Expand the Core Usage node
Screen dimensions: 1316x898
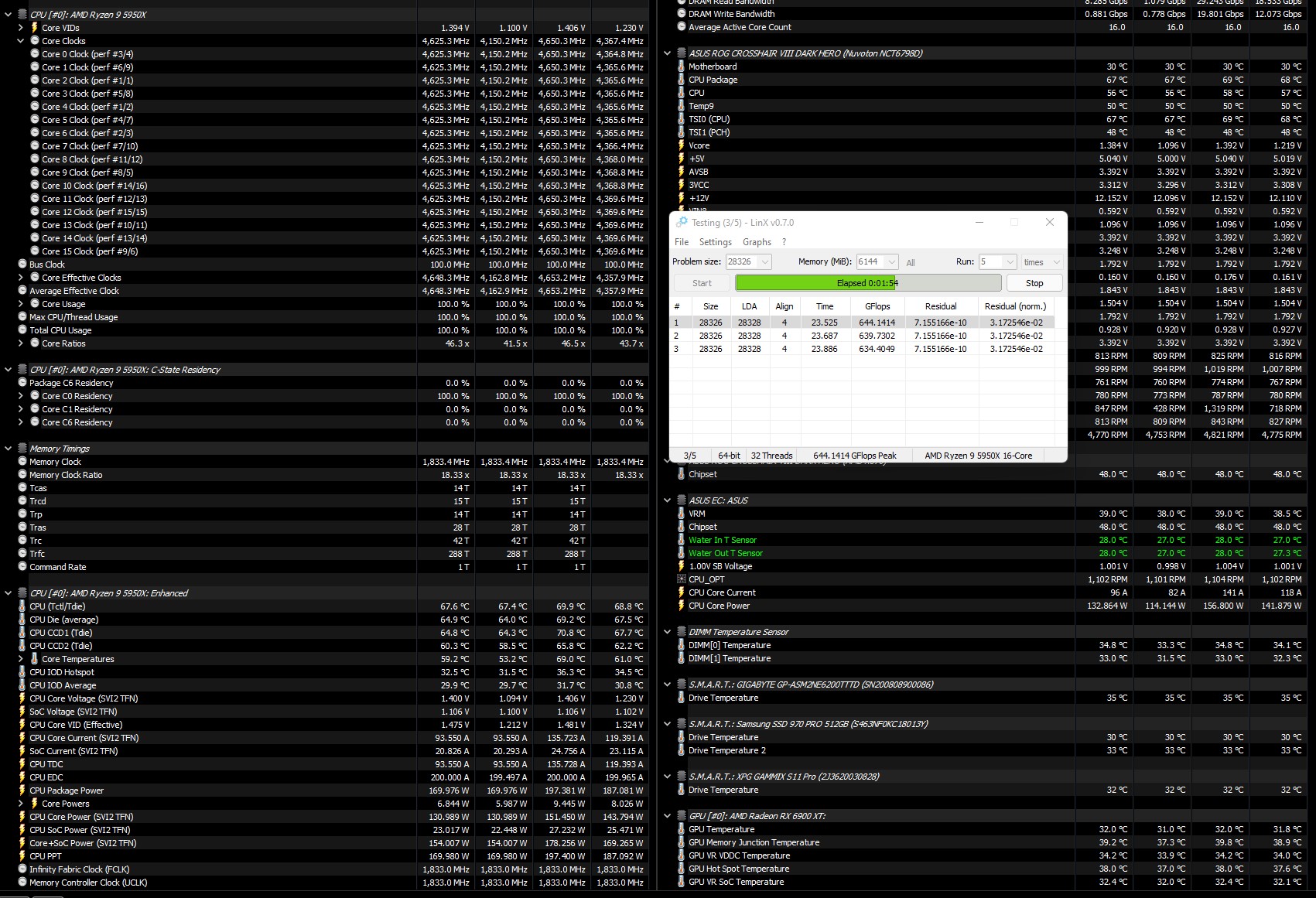21,304
